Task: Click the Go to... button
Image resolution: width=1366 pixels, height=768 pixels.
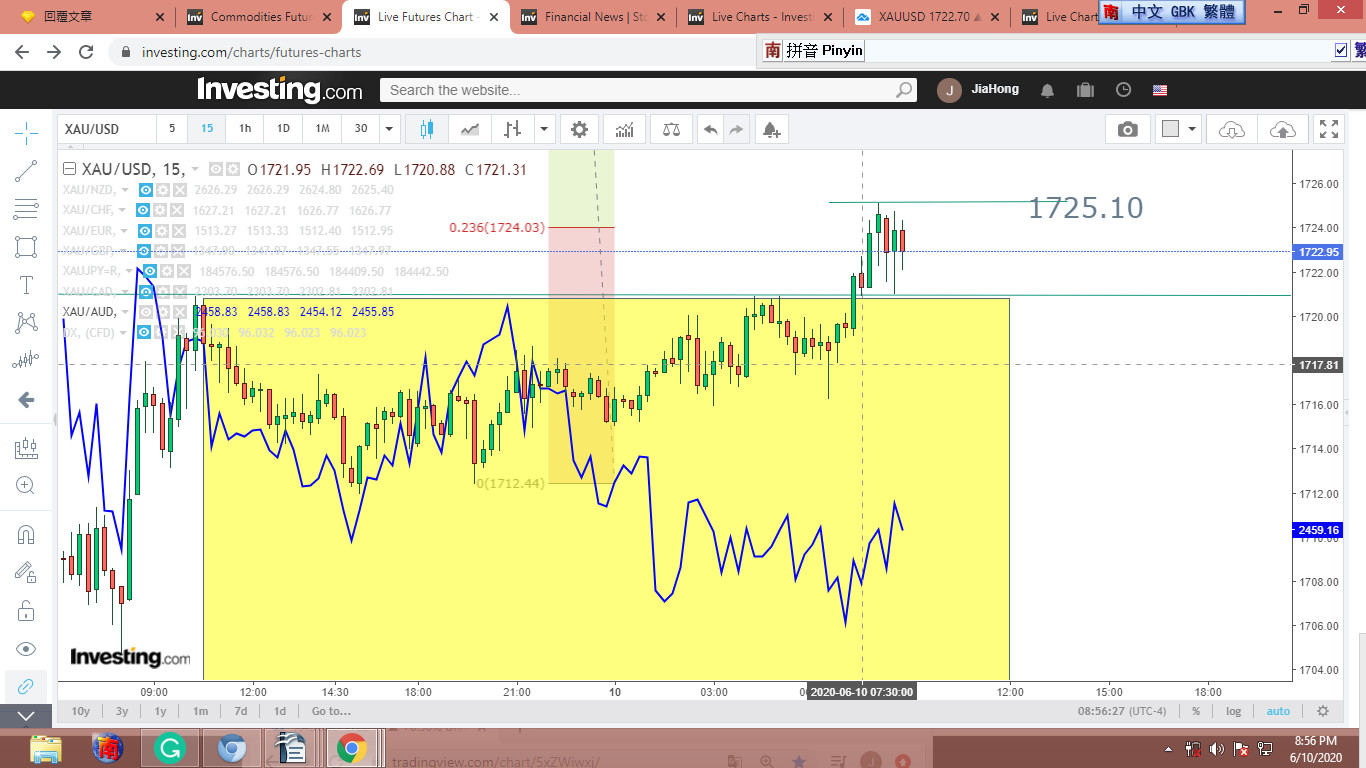Action: pos(331,711)
